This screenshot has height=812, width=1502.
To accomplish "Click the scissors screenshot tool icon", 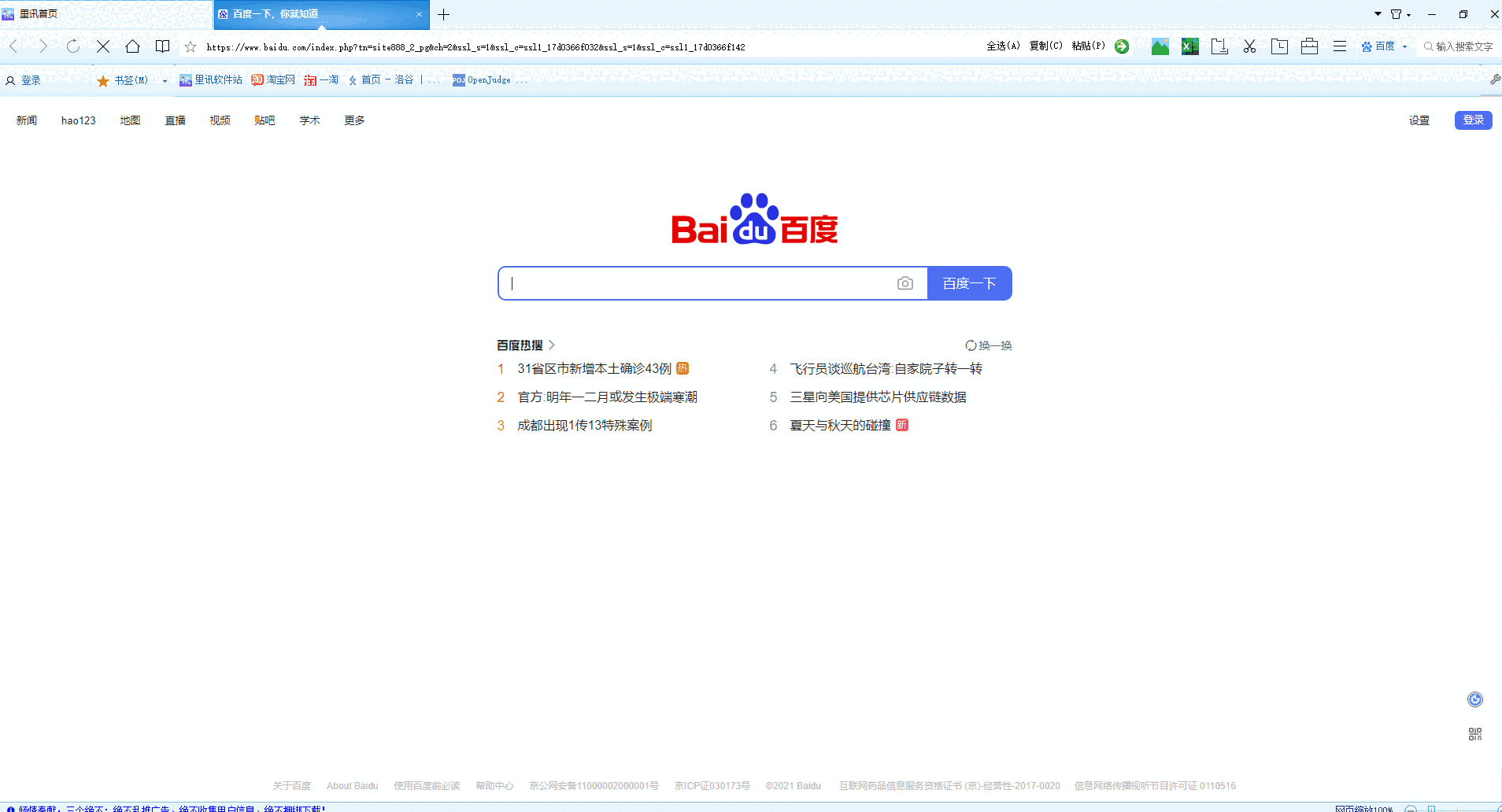I will (x=1249, y=46).
